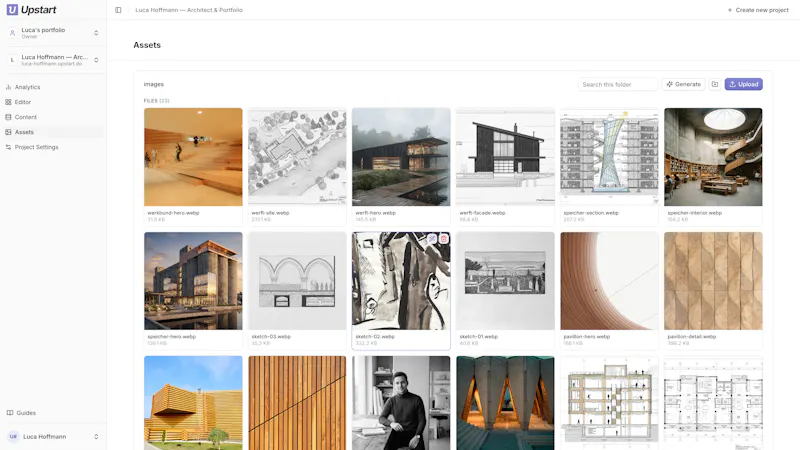Click the project letter L icon
Screen dimensions: 800x450
coord(12,60)
